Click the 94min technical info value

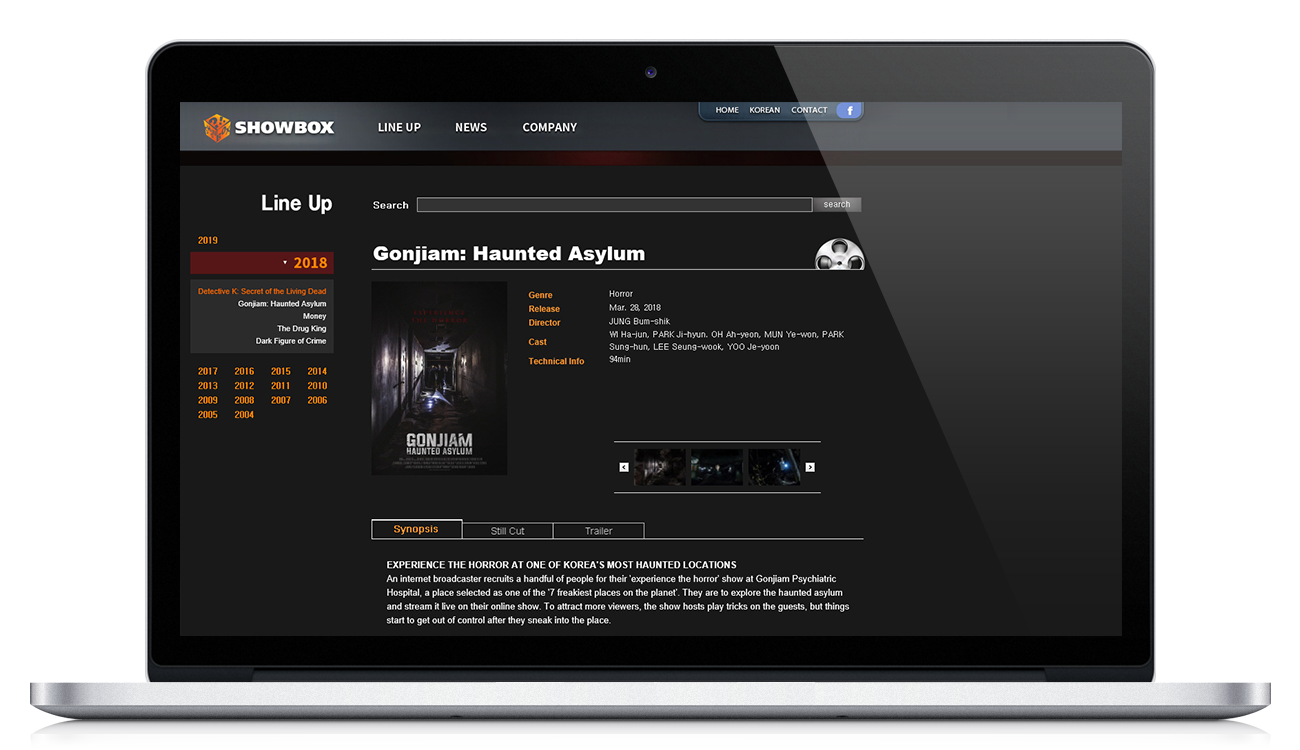[x=620, y=359]
